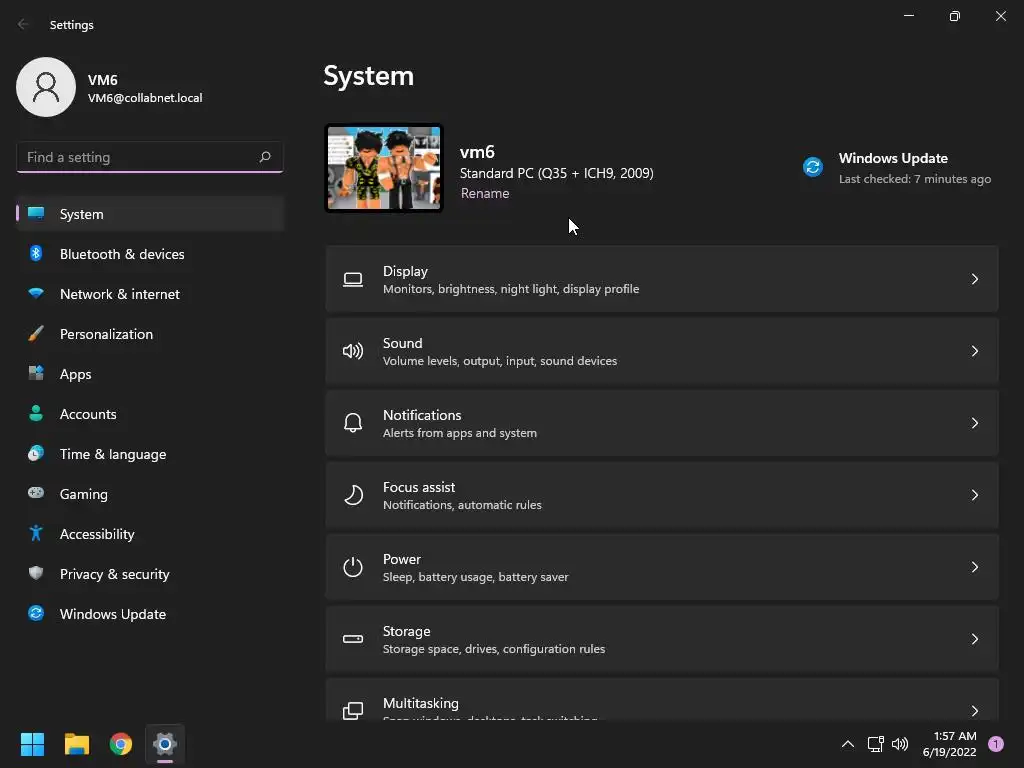Click the Accessibility figure icon
1024x768 pixels.
click(36, 534)
